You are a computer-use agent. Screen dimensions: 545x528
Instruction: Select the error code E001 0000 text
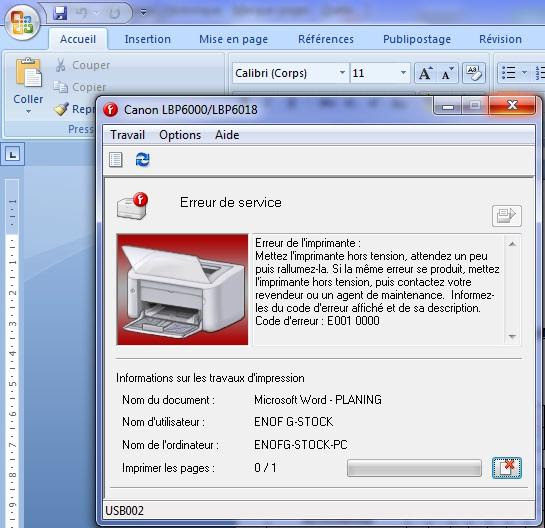(x=353, y=321)
